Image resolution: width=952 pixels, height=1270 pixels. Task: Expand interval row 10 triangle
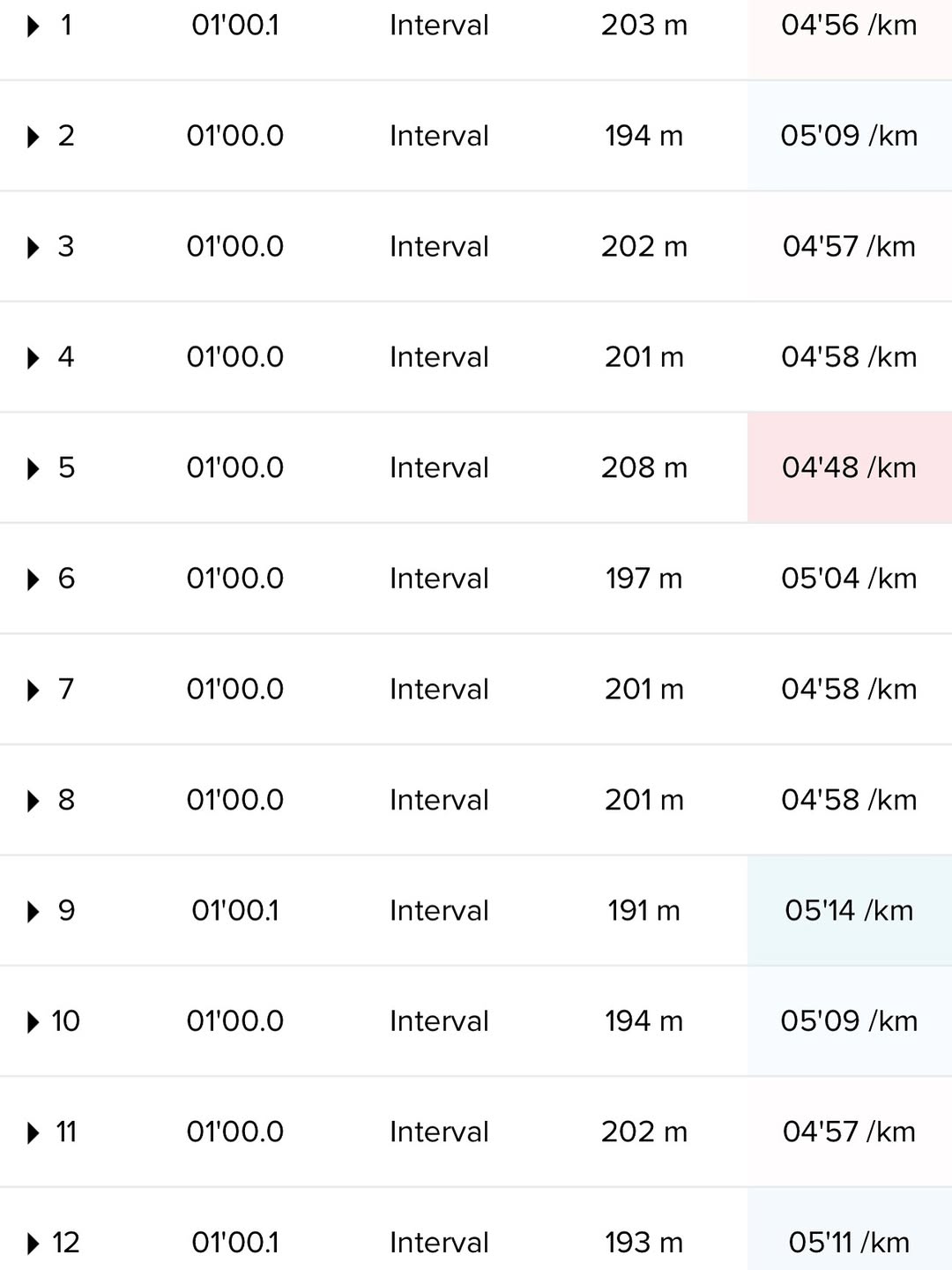click(x=33, y=1022)
